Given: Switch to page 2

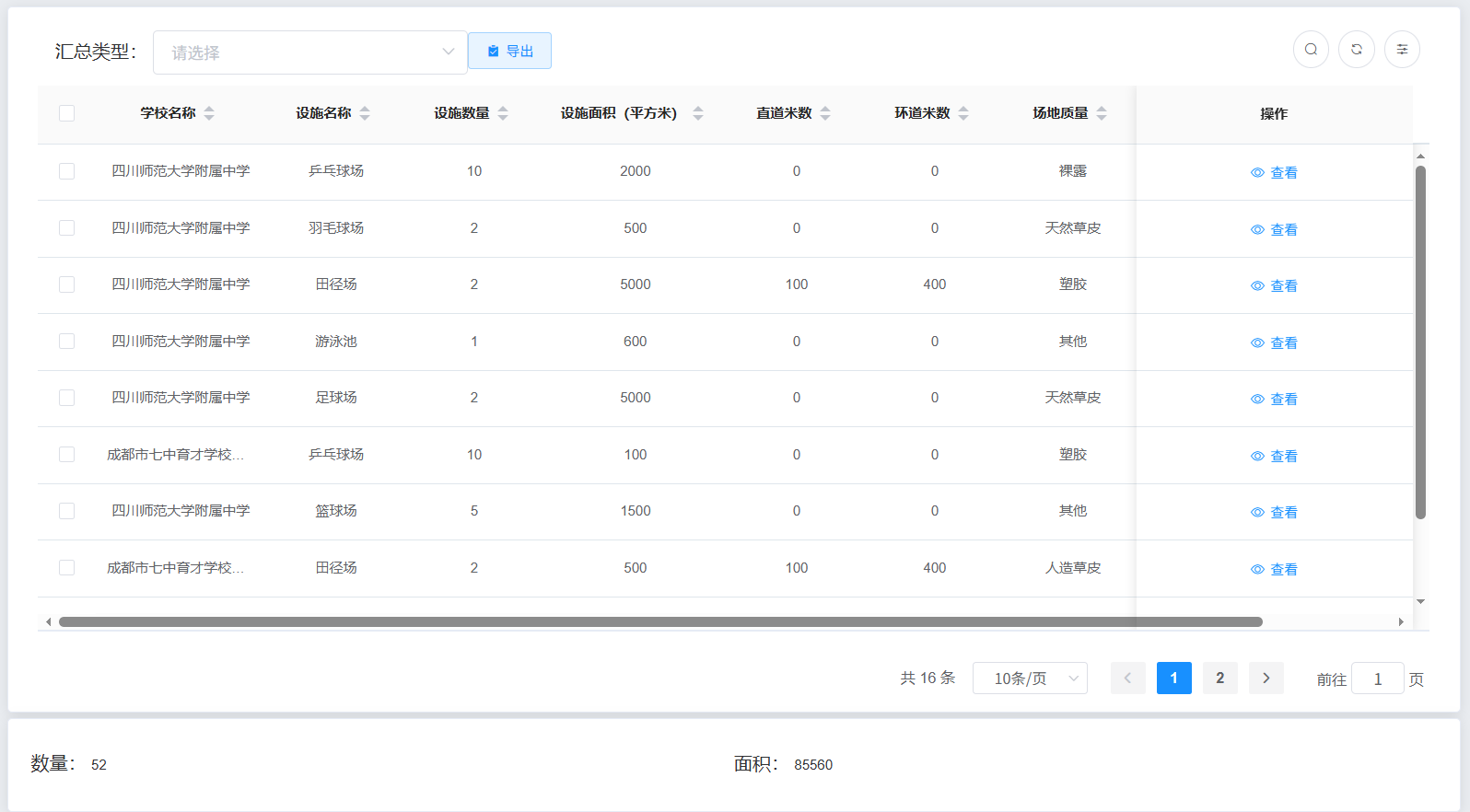Looking at the screenshot, I should pyautogui.click(x=1220, y=679).
